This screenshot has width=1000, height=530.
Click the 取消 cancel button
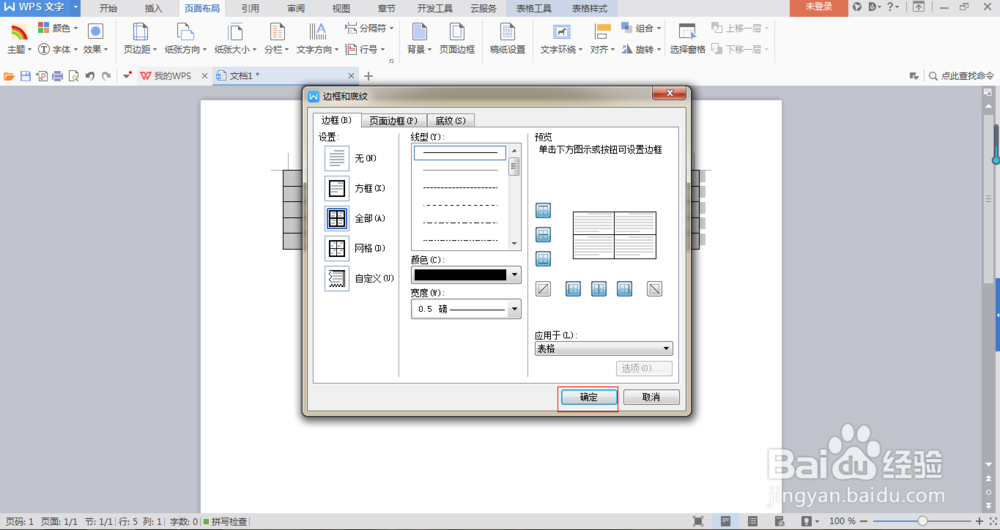pyautogui.click(x=651, y=397)
